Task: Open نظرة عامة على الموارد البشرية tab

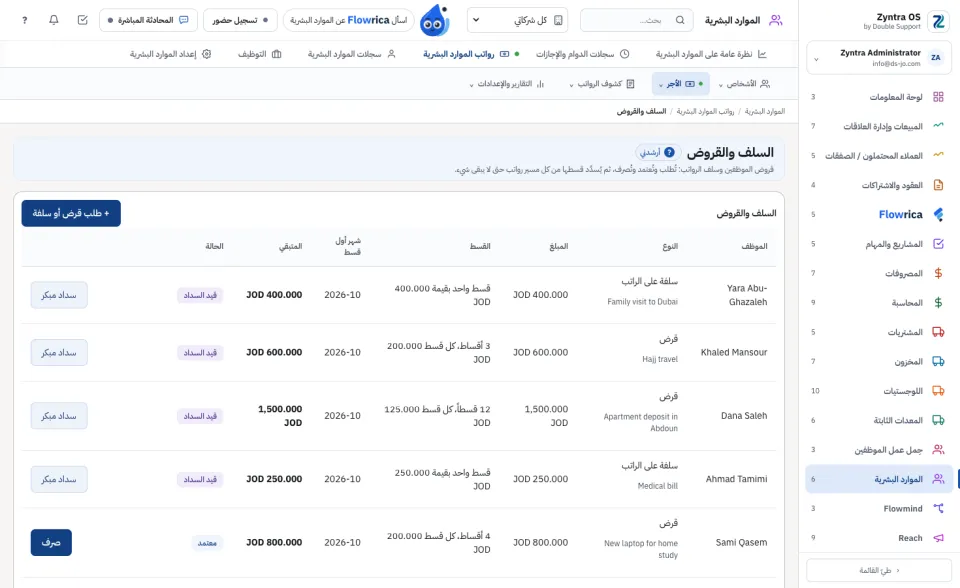Action: (x=711, y=54)
